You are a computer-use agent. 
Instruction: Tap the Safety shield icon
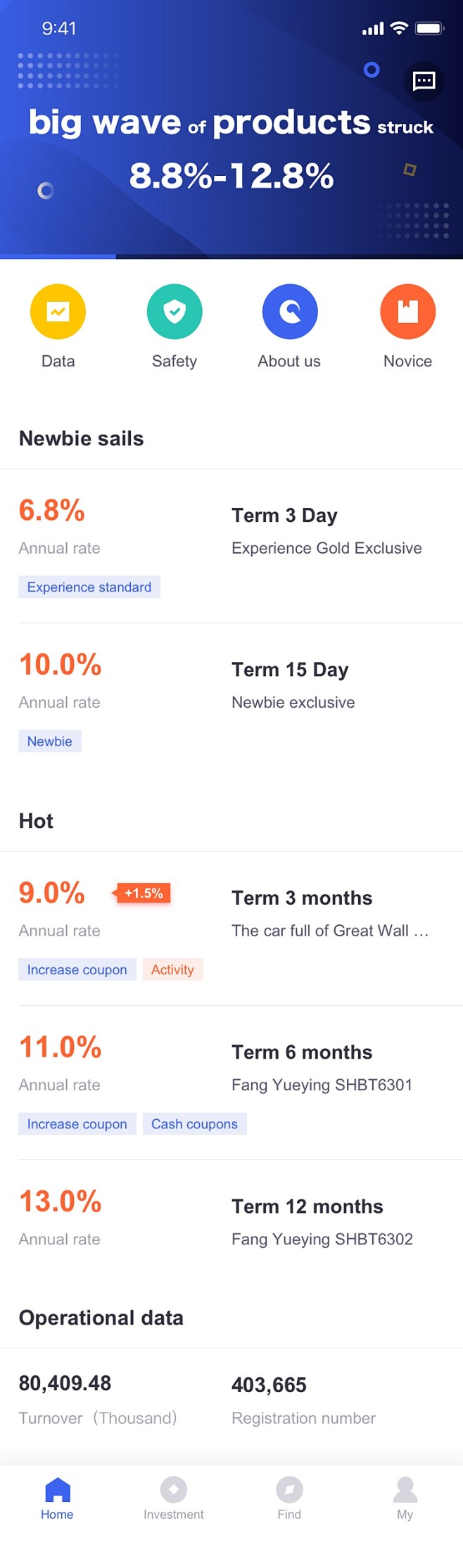[x=175, y=312]
